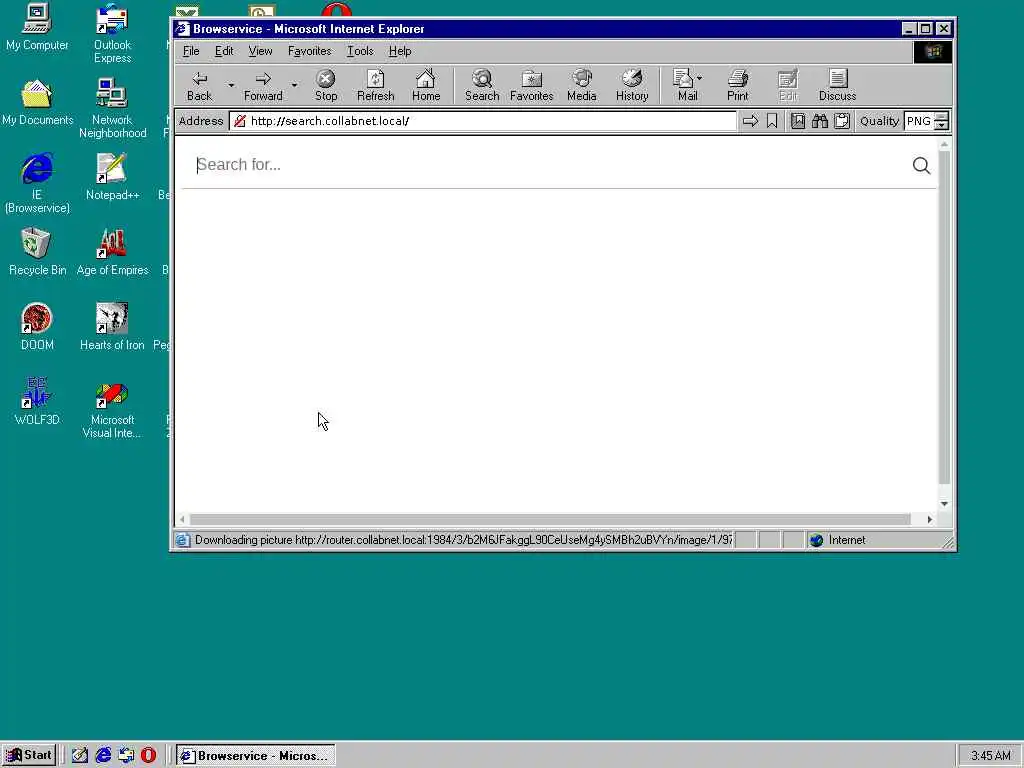1024x768 pixels.
Task: Select the DOOM desktop icon
Action: tap(37, 327)
